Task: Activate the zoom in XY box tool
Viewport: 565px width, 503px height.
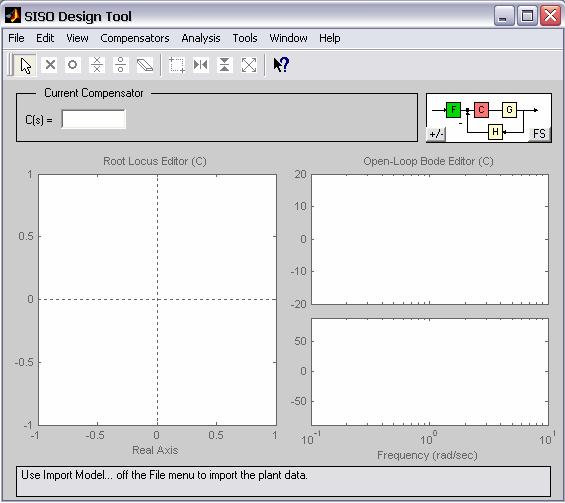Action: click(177, 65)
